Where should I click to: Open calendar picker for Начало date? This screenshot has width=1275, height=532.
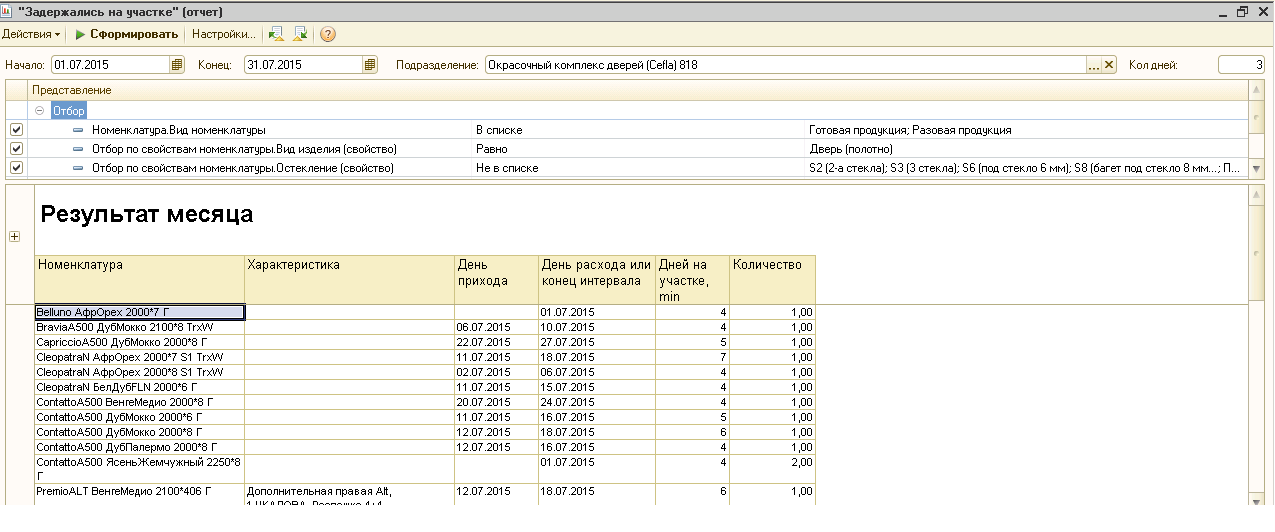(x=177, y=65)
